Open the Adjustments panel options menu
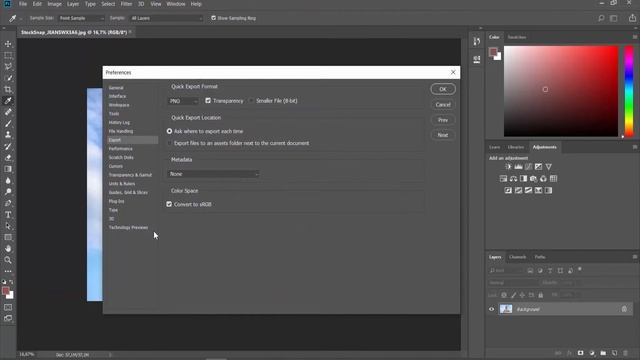This screenshot has height=360, width=640. (x=635, y=147)
